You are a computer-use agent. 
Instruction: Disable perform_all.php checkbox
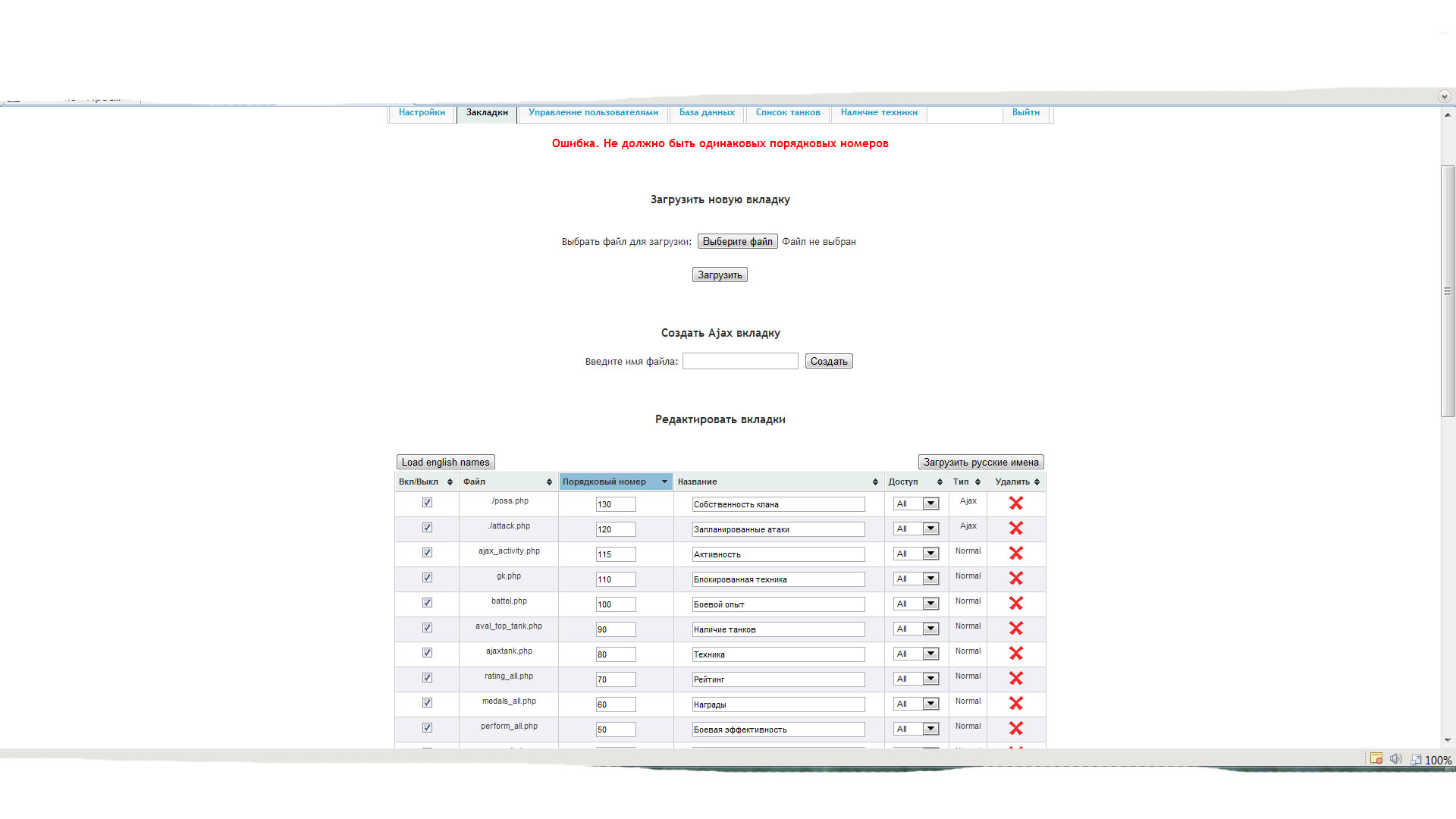[427, 728]
